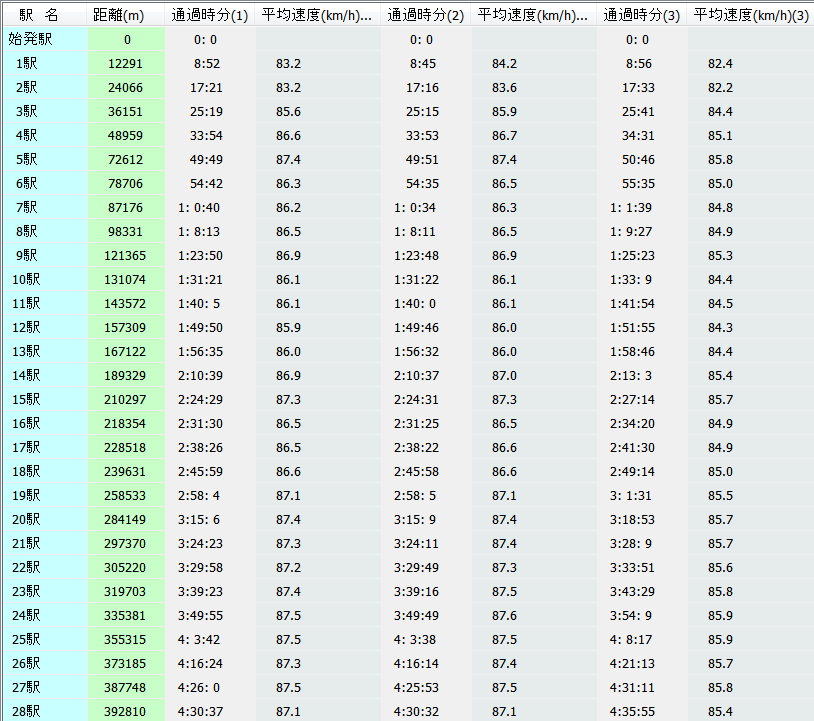Viewport: 814px width, 721px height.
Task: Select the passing time 50:46
Action: point(638,159)
